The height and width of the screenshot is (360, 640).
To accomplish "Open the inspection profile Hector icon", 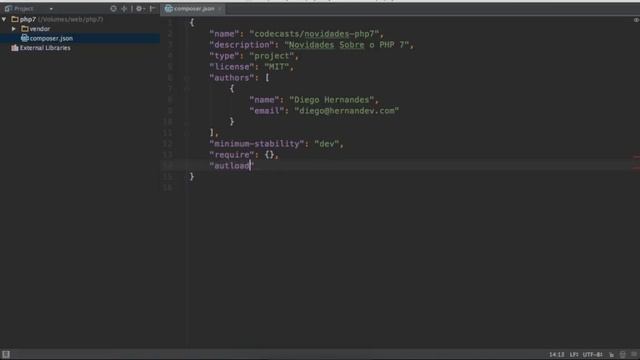I will tap(622, 354).
